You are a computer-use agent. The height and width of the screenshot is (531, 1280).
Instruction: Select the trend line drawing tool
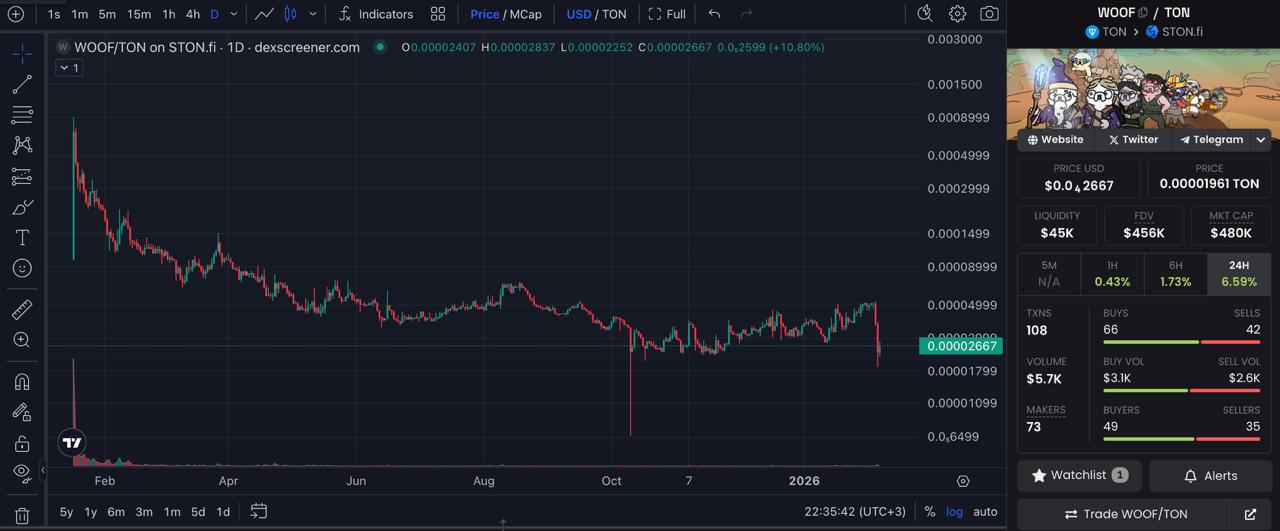coord(22,85)
